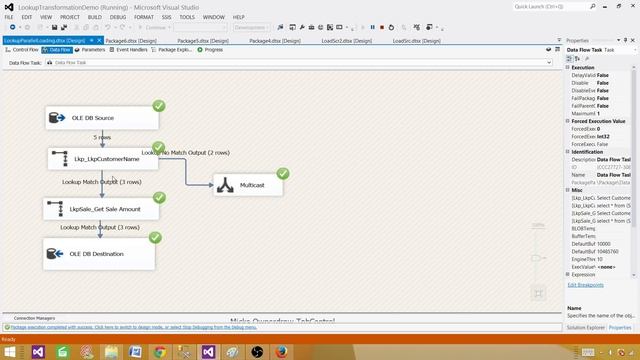Click the green success checkmark on Multicast

[x=283, y=173]
